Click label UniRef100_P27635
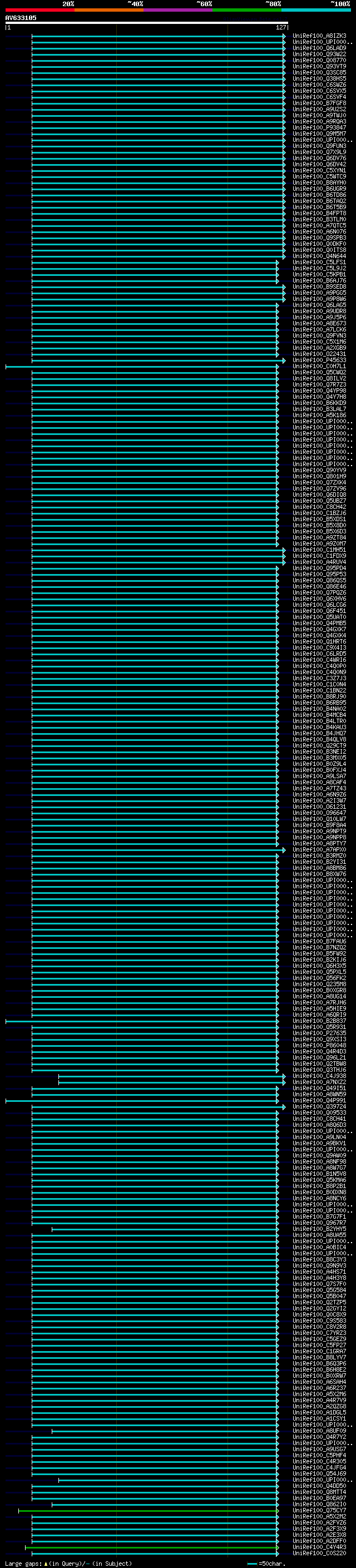Image resolution: width=356 pixels, height=1568 pixels. click(319, 1033)
